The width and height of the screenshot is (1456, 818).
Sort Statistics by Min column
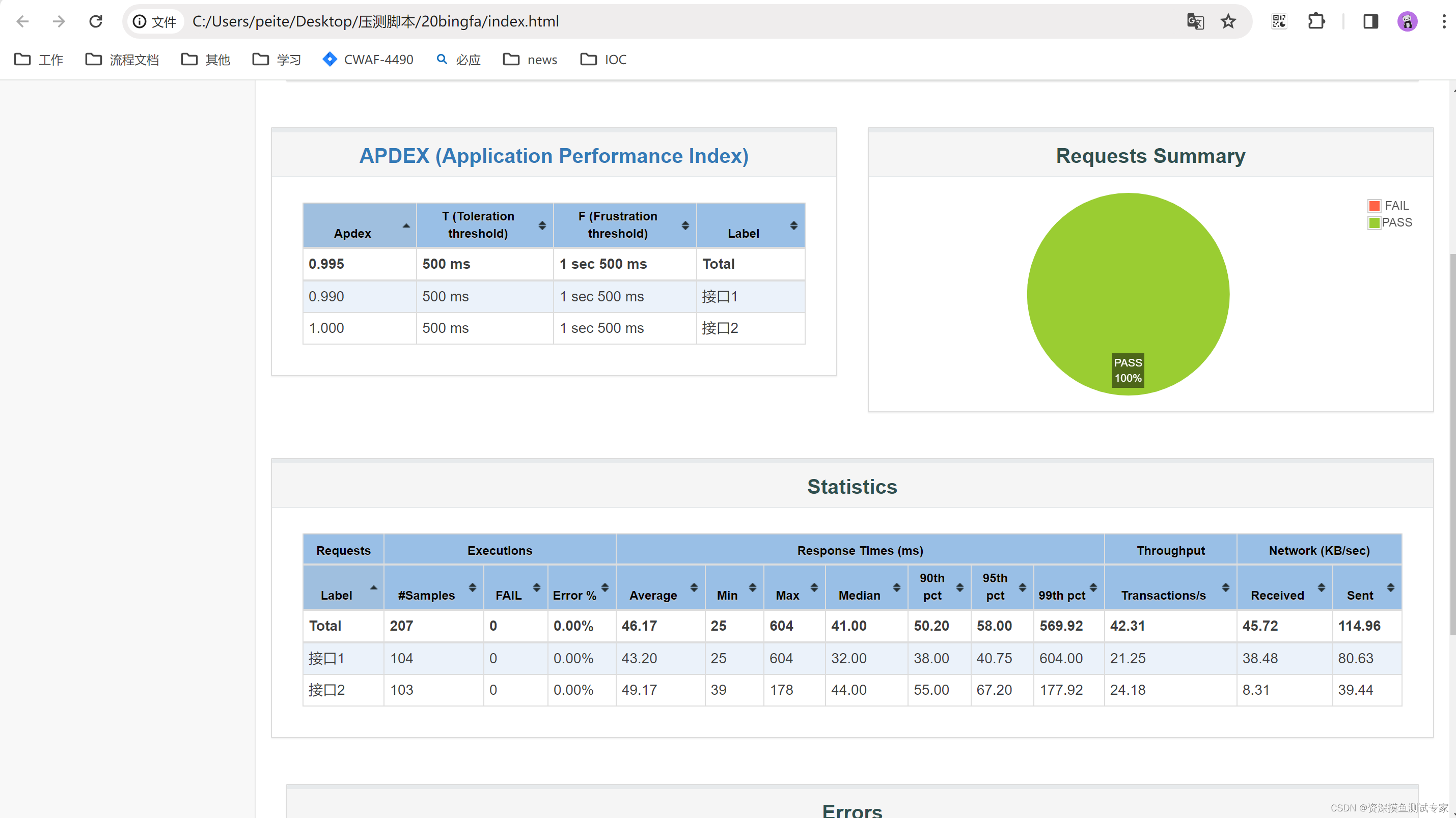click(734, 587)
